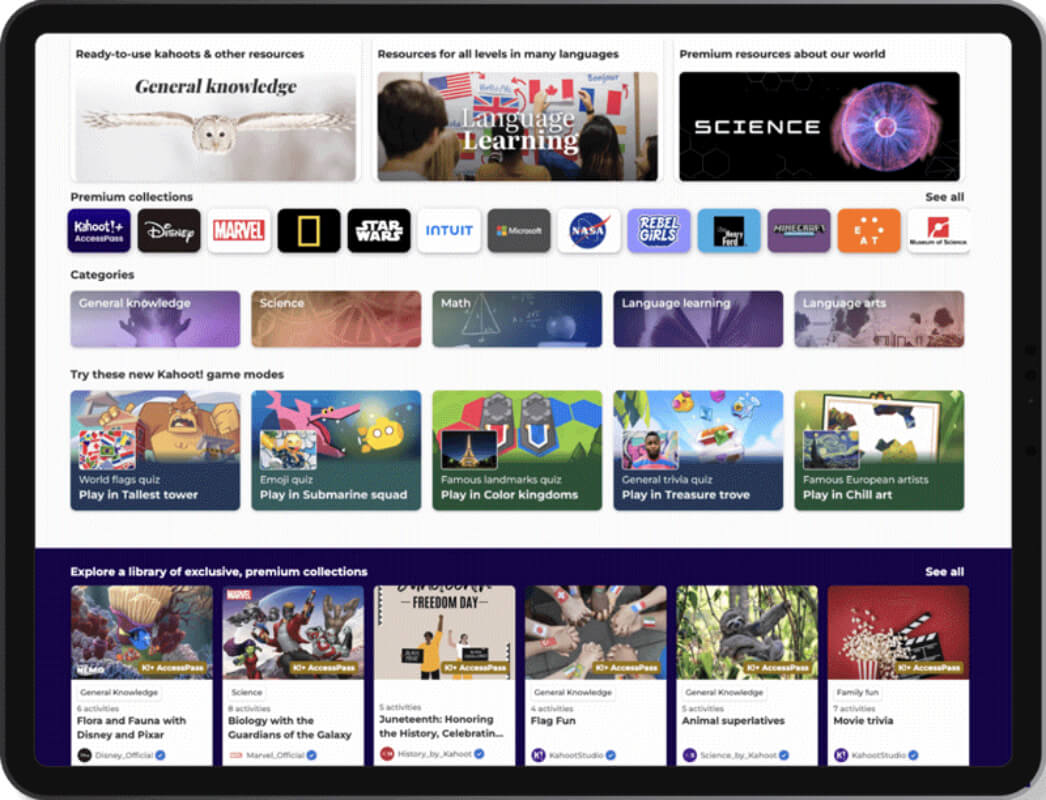Click the 'Family fun' tag
The height and width of the screenshot is (800, 1046).
[x=858, y=693]
